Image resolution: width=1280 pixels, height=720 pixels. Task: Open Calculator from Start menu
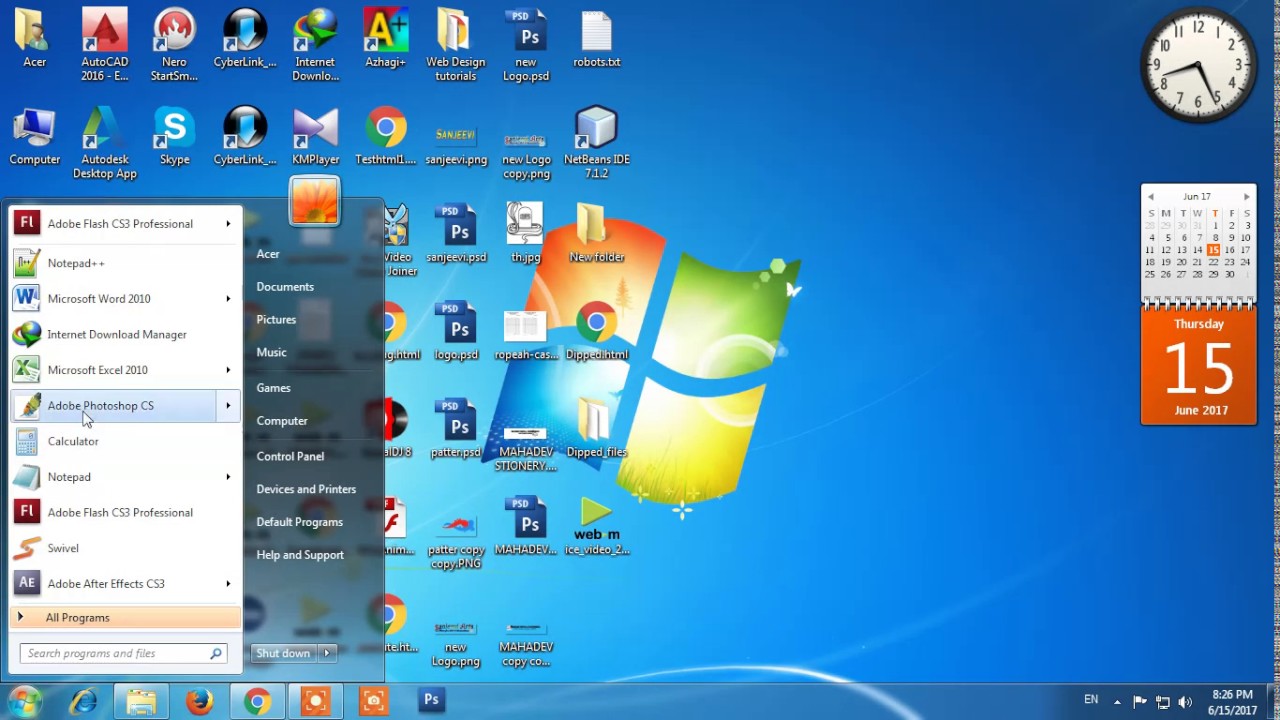pyautogui.click(x=126, y=441)
